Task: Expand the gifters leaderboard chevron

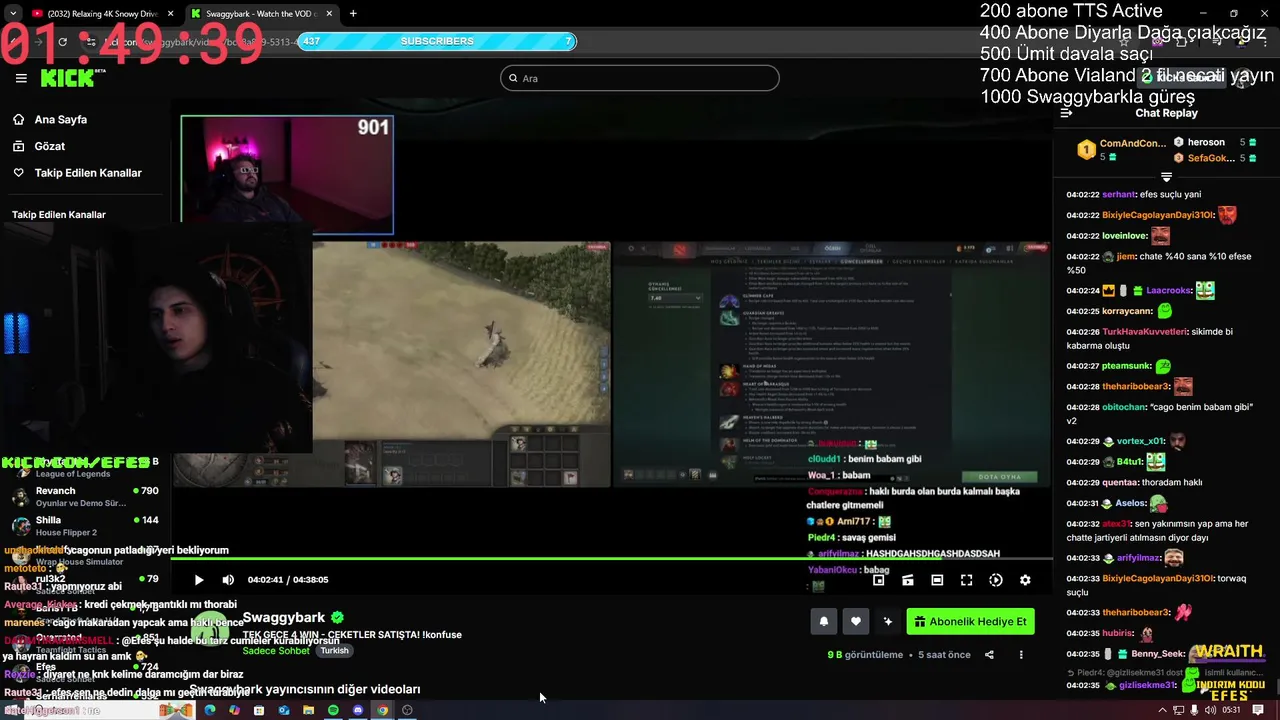Action: point(1166,176)
